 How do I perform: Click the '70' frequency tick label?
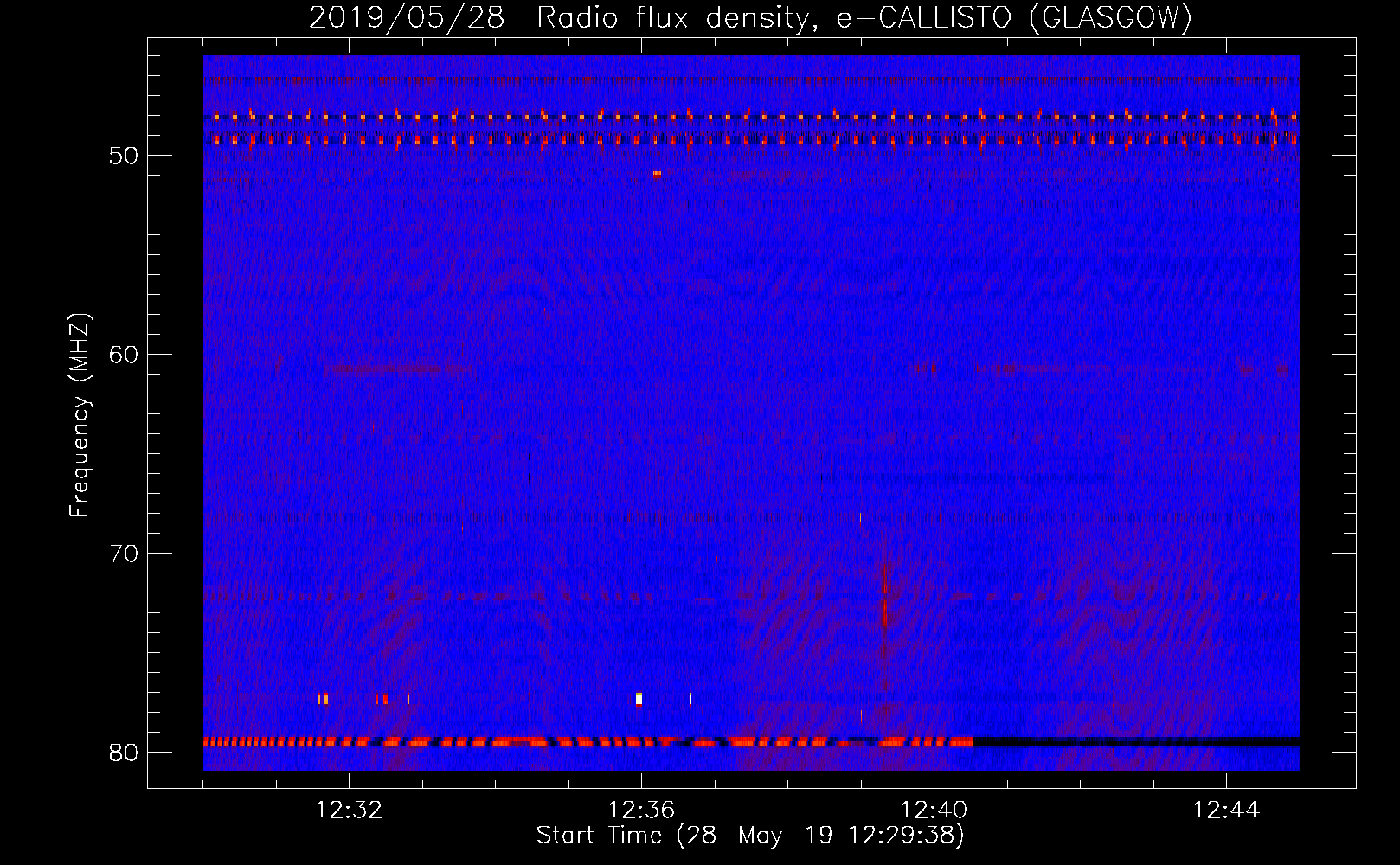pos(124,554)
